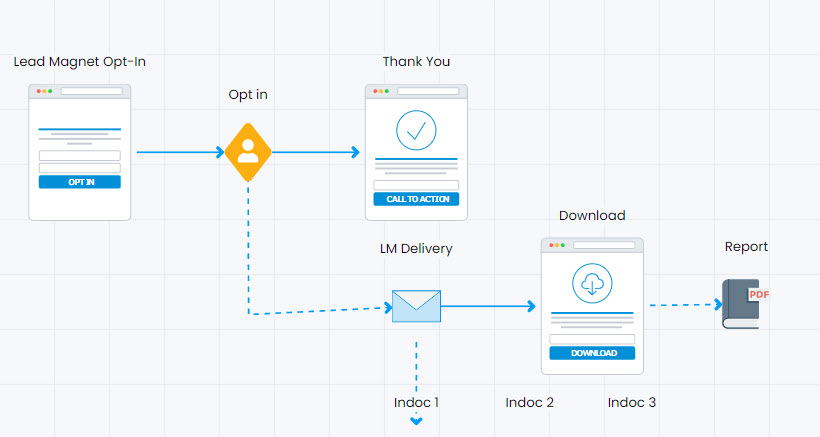The height and width of the screenshot is (437, 820).
Task: Click the cloud download icon on Download page
Action: pyautogui.click(x=592, y=284)
